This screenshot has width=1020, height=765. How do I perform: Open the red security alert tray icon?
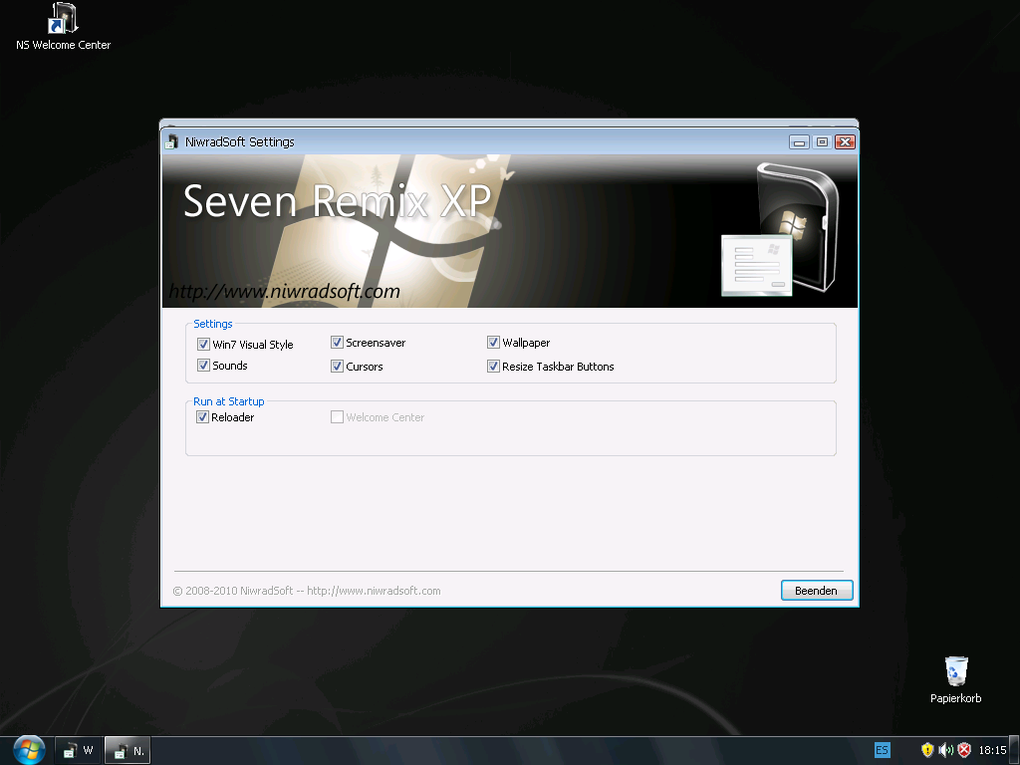(964, 750)
